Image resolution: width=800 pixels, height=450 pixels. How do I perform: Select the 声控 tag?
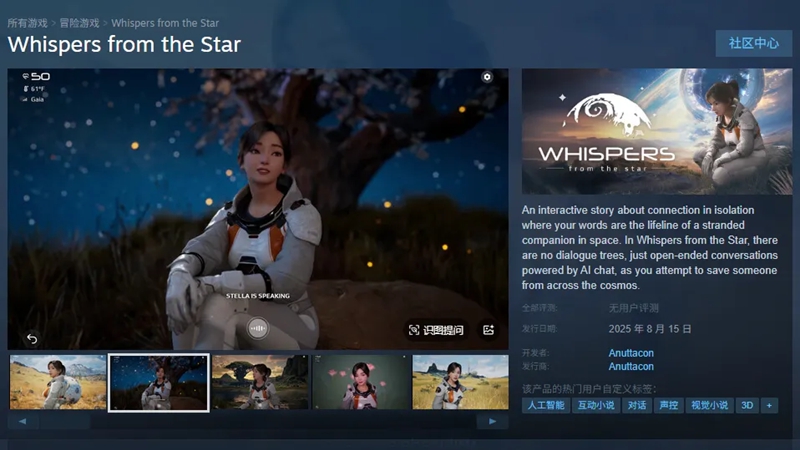pos(668,406)
